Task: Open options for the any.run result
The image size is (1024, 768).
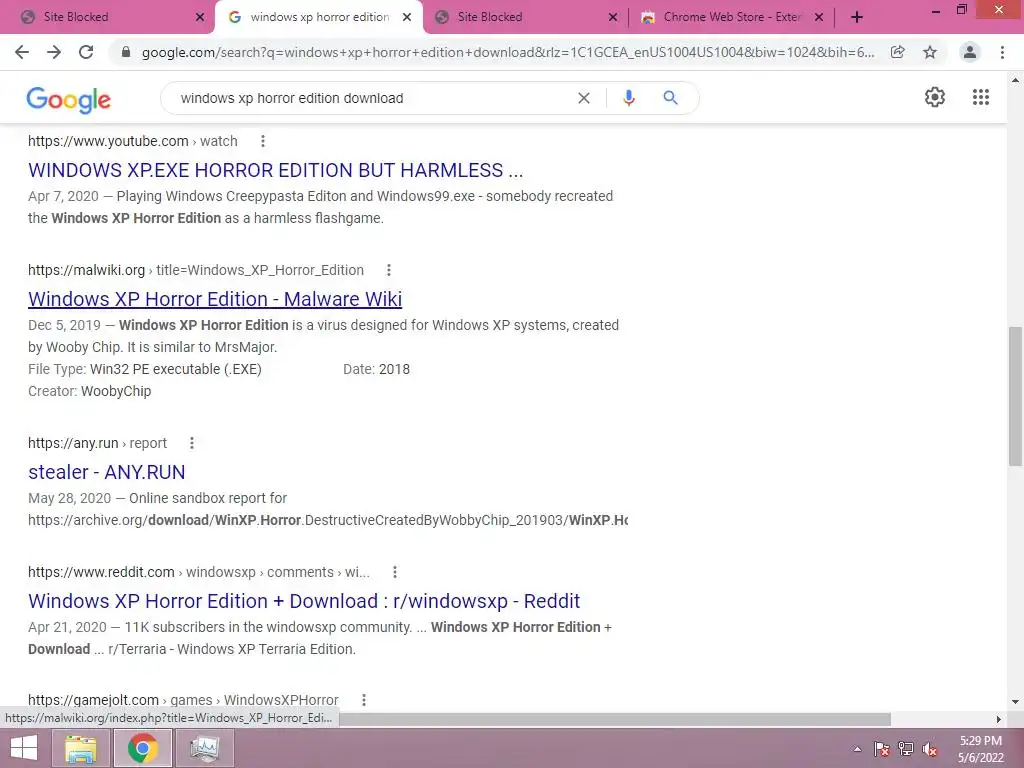Action: (x=191, y=443)
